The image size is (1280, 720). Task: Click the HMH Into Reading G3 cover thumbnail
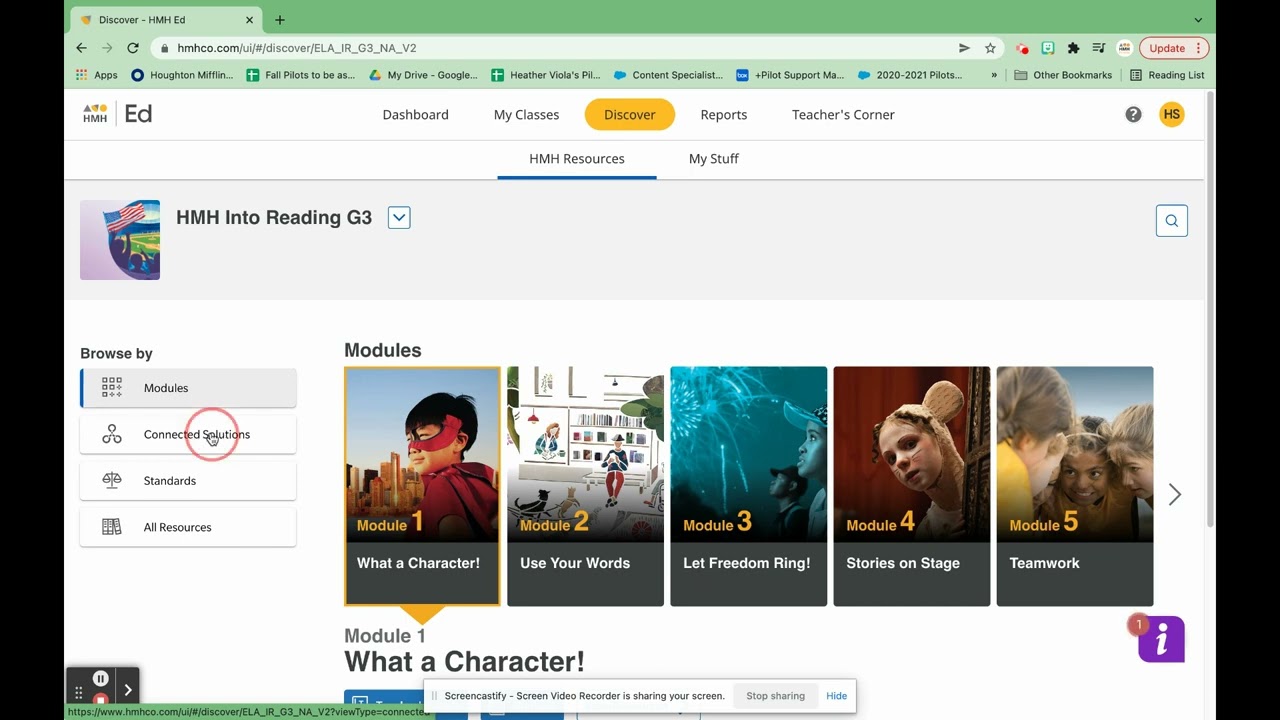(120, 240)
